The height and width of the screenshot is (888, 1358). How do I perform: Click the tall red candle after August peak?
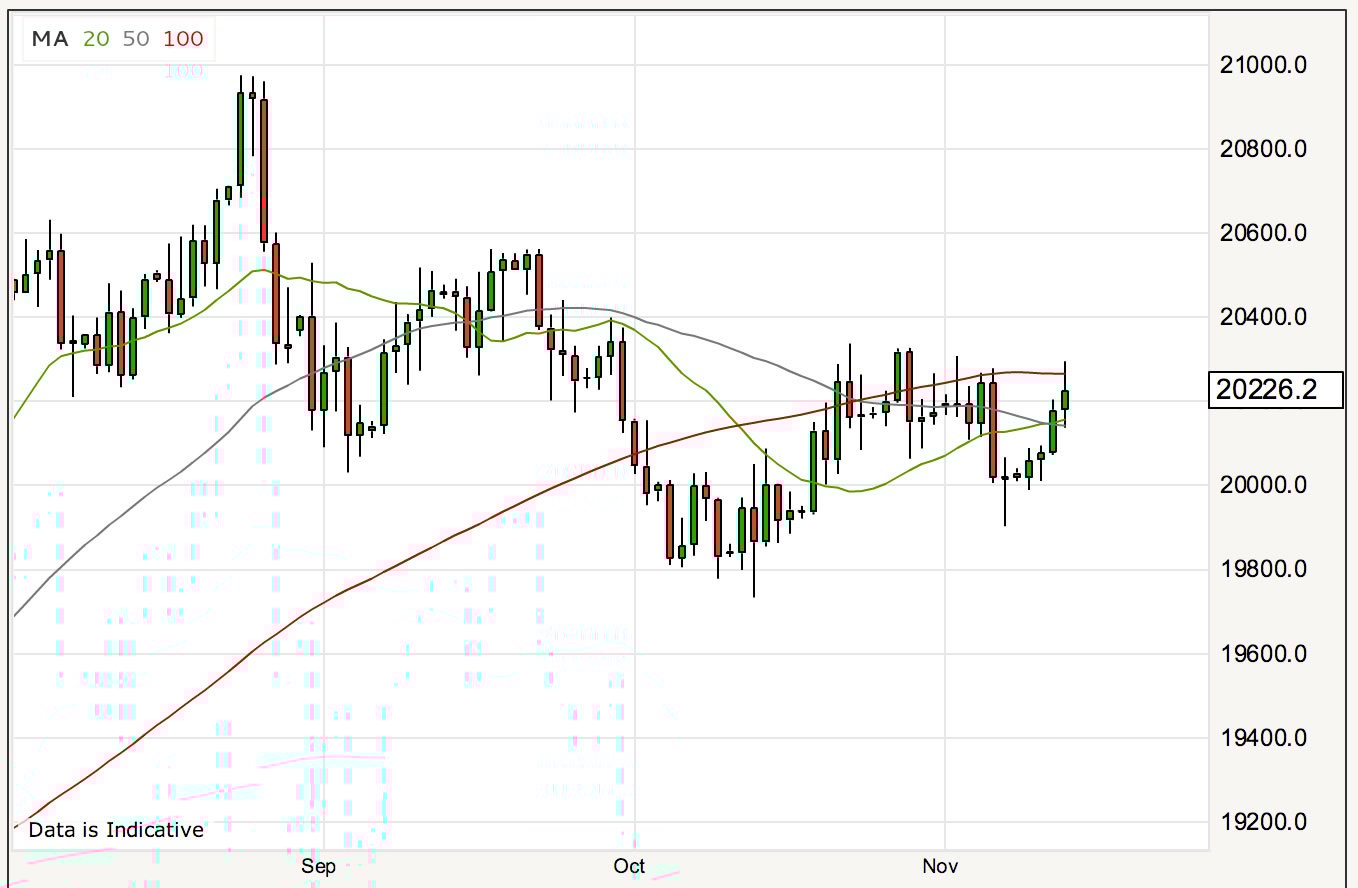(x=264, y=170)
